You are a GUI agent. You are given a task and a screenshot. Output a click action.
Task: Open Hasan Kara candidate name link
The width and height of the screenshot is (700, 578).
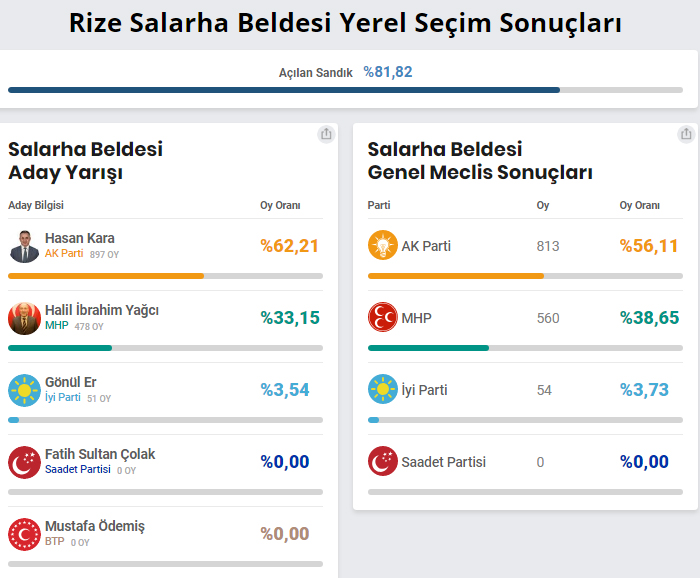pyautogui.click(x=79, y=238)
